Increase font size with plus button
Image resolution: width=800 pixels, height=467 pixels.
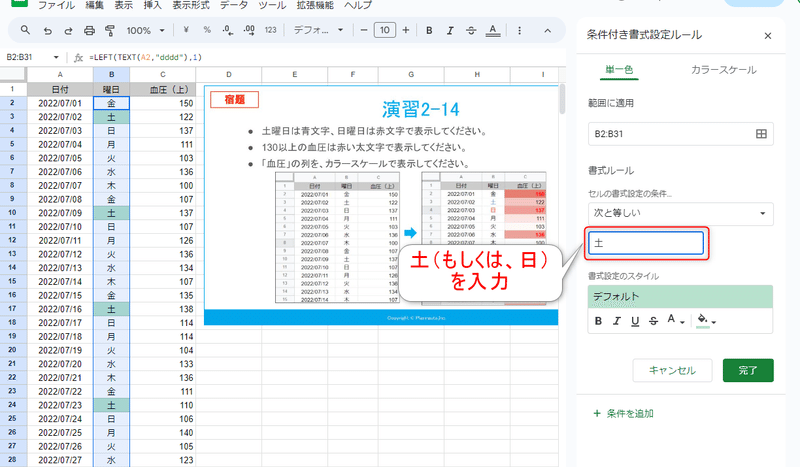coord(406,30)
